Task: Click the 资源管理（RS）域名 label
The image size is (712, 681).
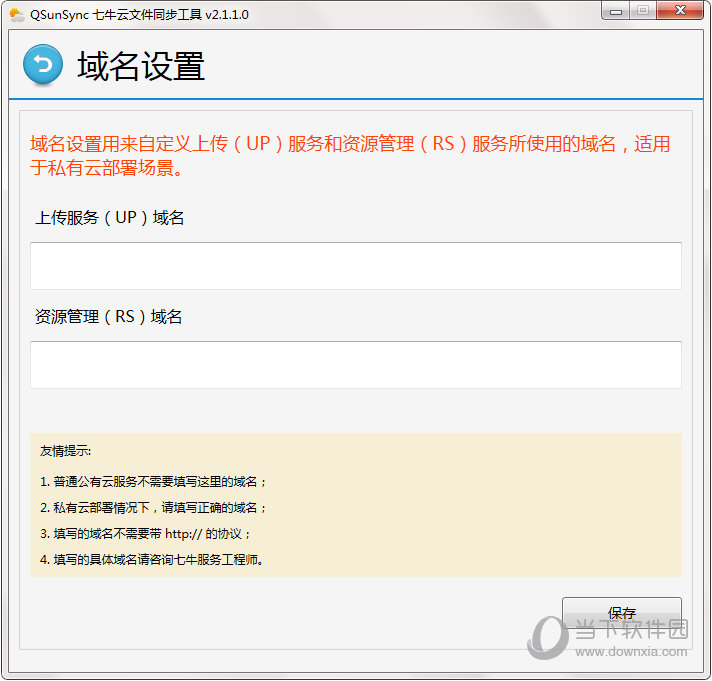Action: tap(109, 317)
